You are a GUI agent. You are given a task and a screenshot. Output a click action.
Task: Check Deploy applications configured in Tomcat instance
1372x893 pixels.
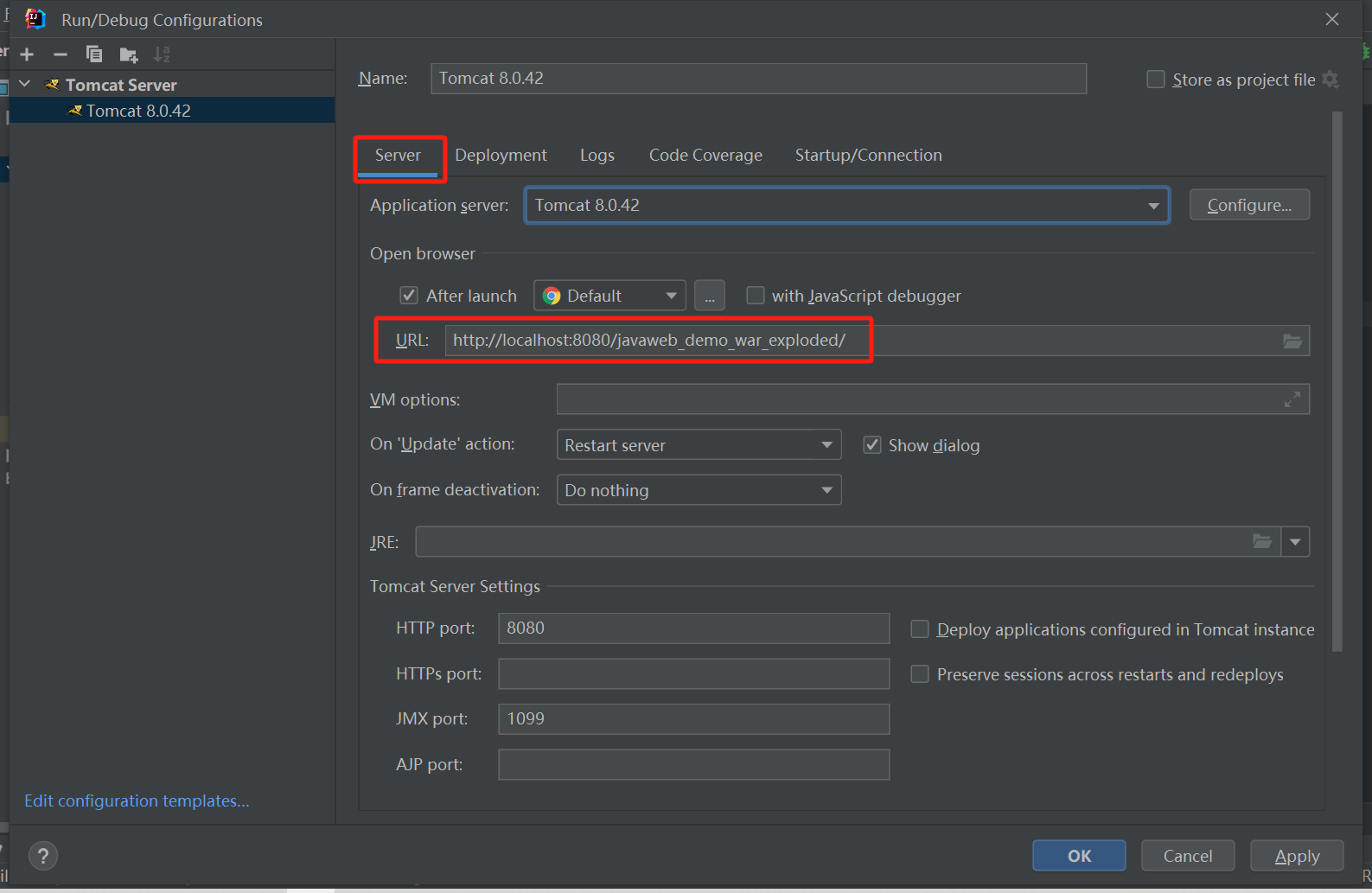click(920, 629)
